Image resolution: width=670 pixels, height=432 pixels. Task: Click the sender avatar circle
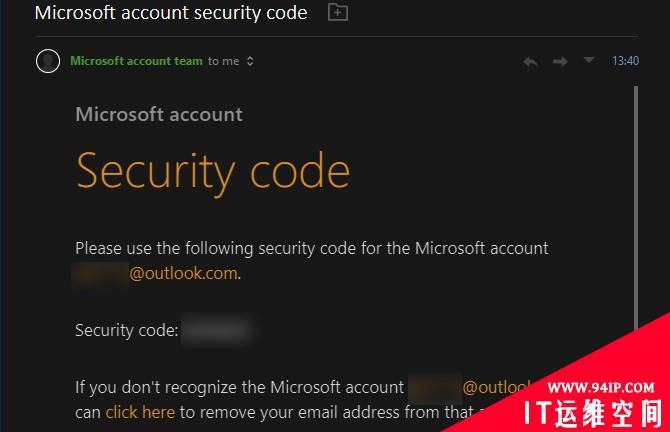point(48,61)
